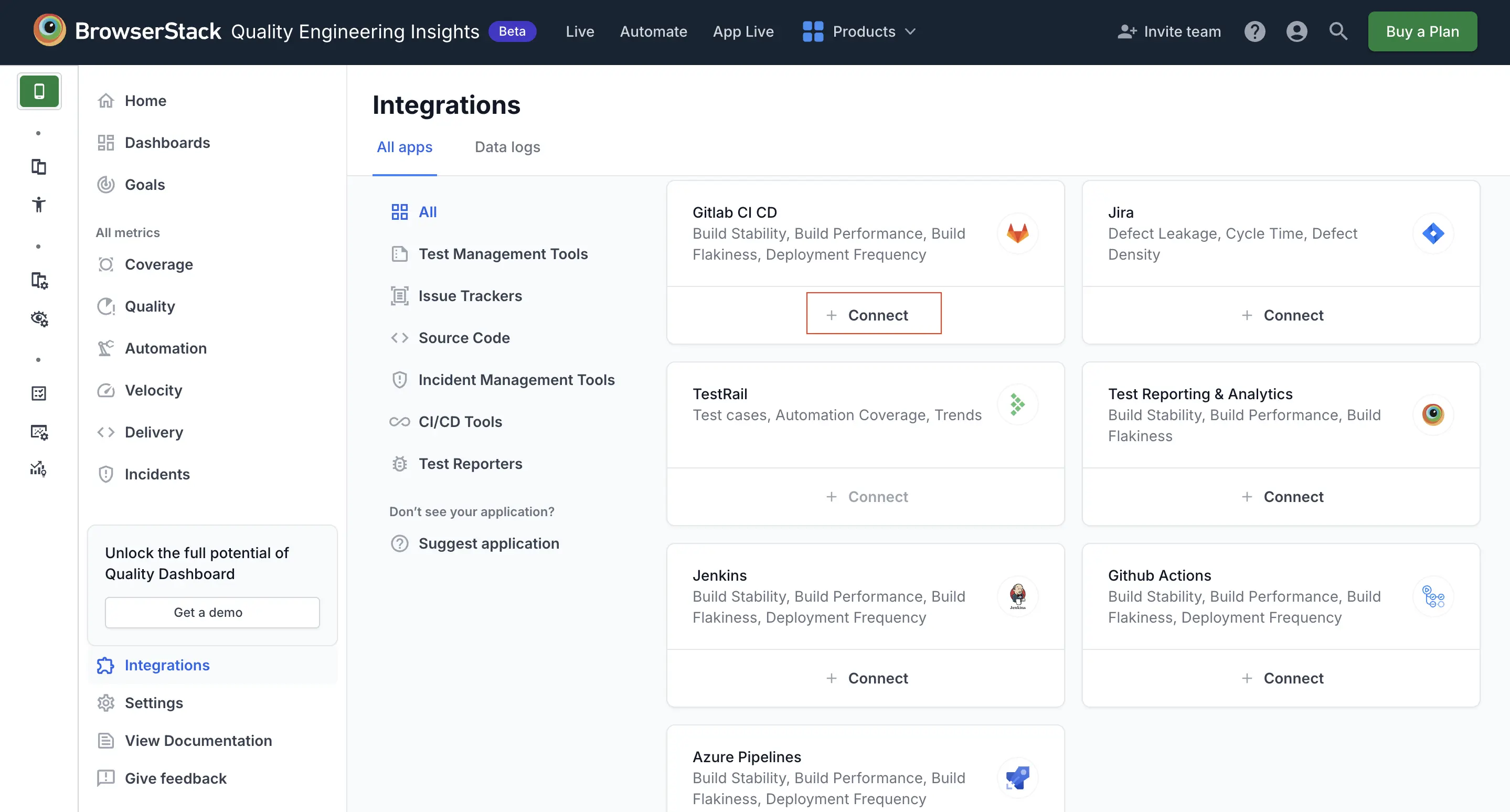
Task: Open the user account avatar icon
Action: pos(1296,31)
